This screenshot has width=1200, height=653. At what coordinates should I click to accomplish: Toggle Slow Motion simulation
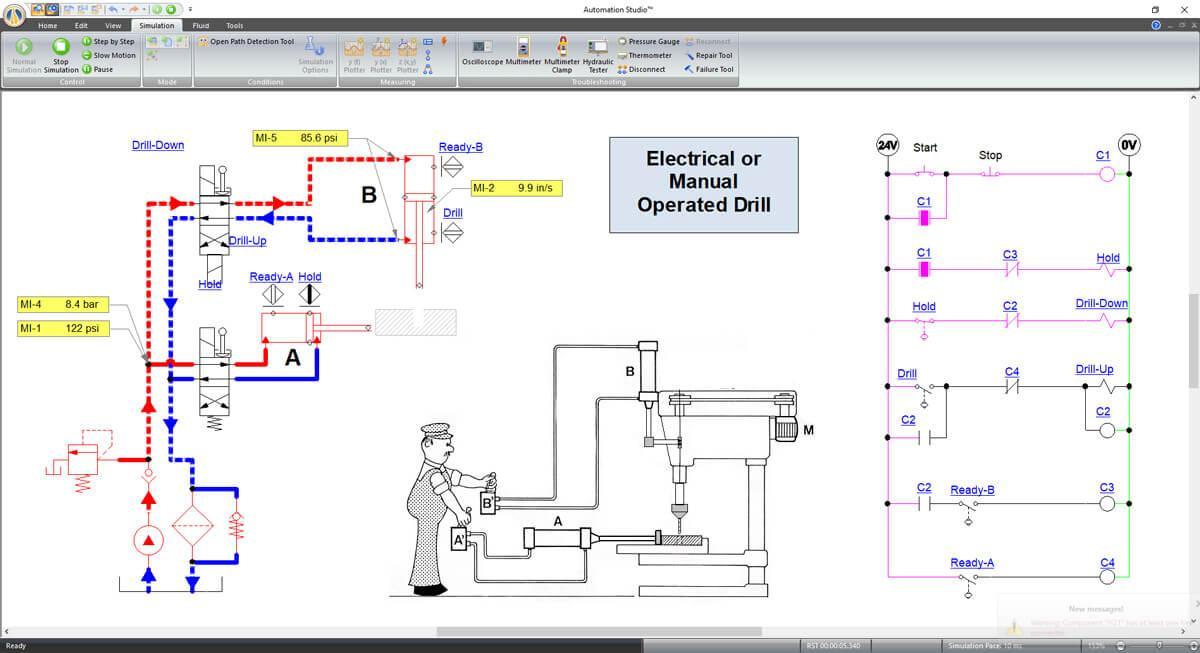(x=109, y=55)
